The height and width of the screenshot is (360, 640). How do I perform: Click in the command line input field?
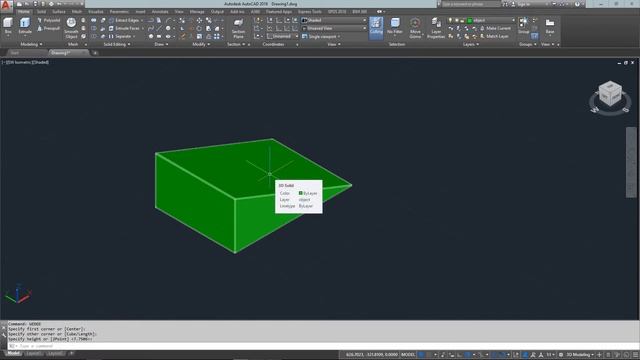coord(322,346)
